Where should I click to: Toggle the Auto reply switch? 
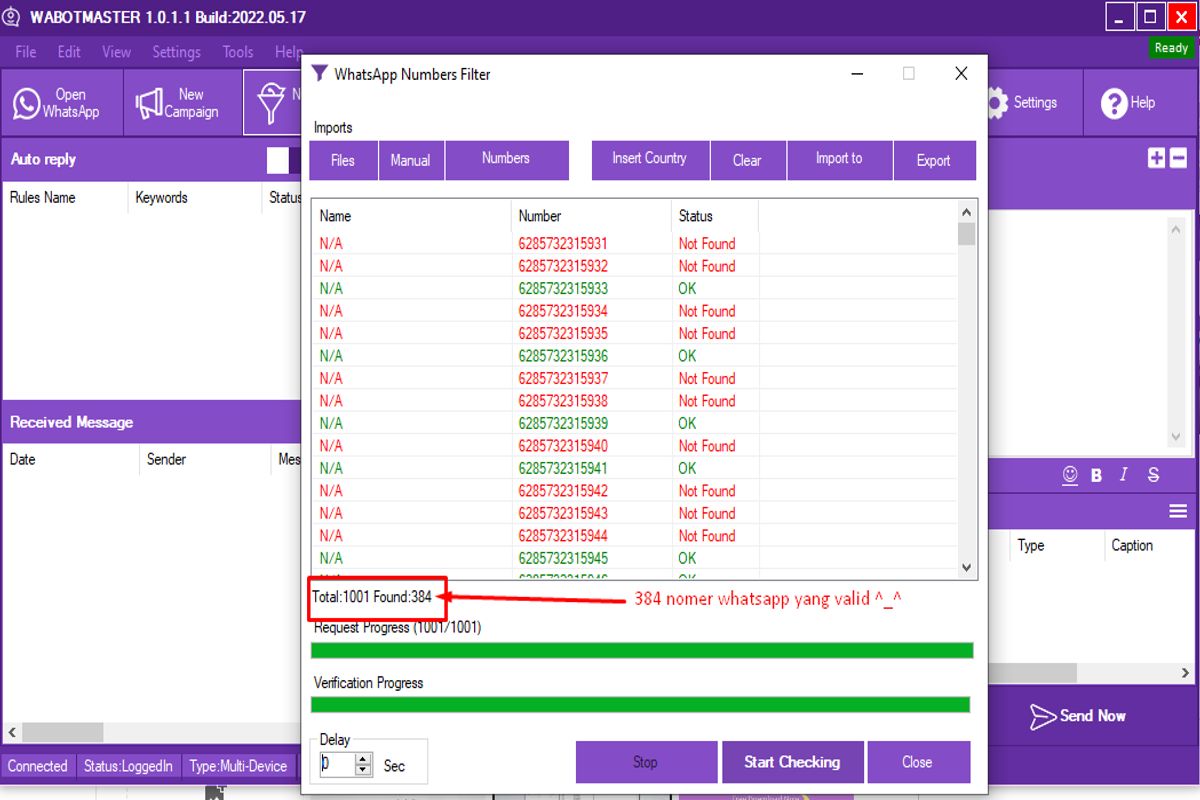[284, 160]
